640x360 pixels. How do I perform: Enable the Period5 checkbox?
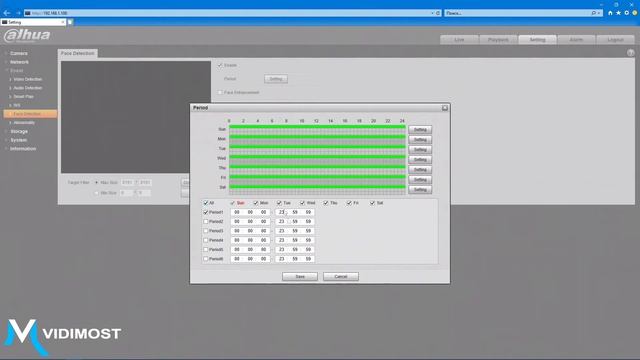coord(206,249)
